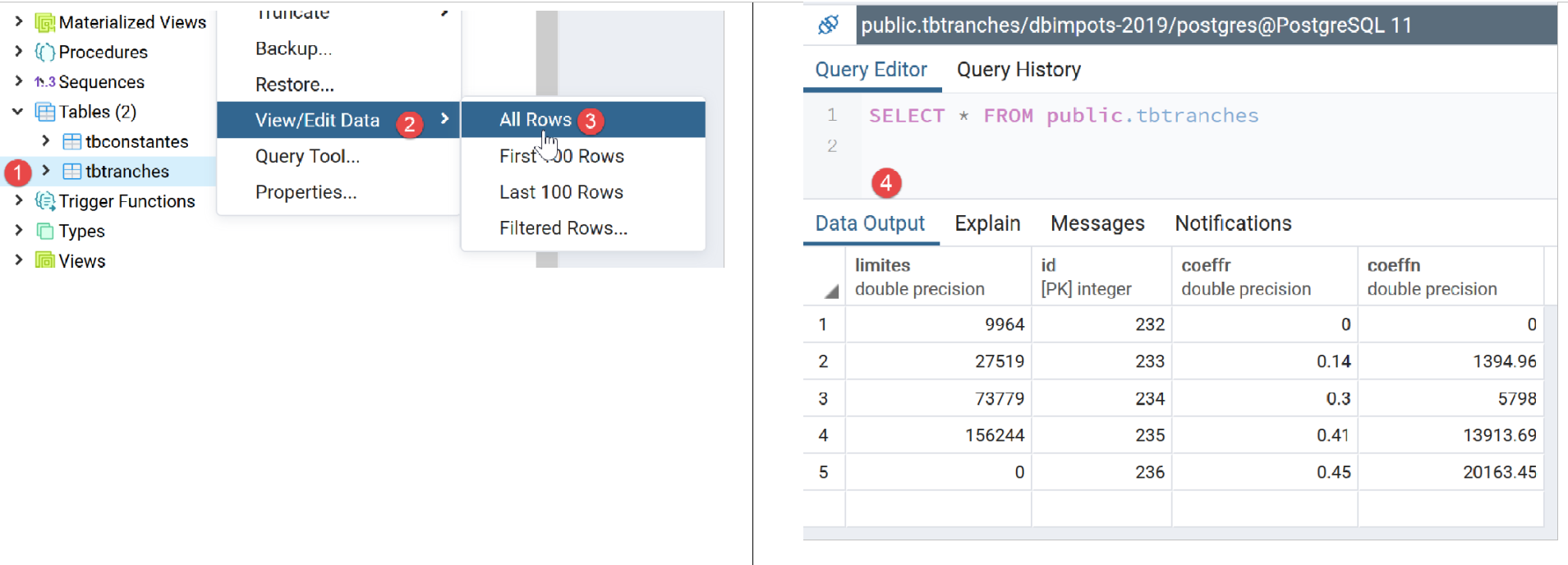Click the Sequences node icon
This screenshot has width=1568, height=565.
tap(45, 82)
